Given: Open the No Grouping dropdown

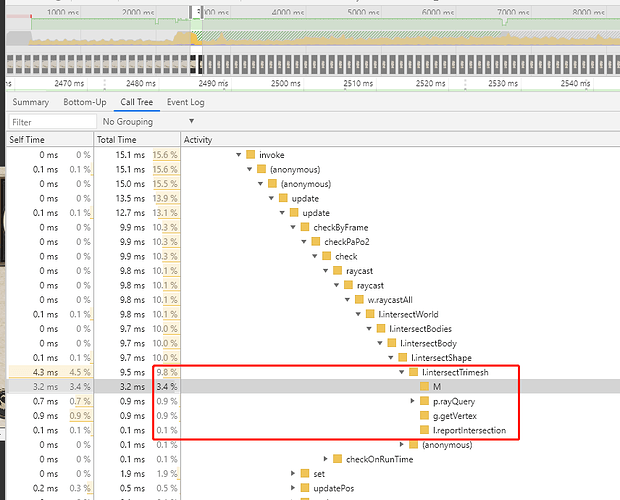Looking at the screenshot, I should (148, 121).
